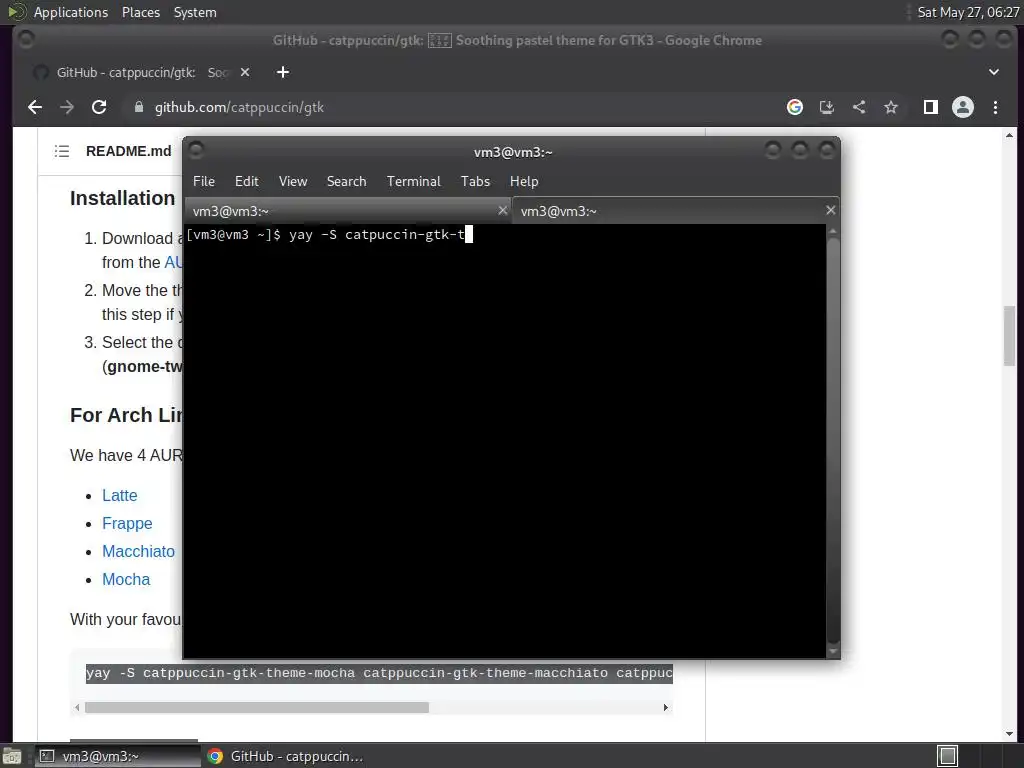Image resolution: width=1024 pixels, height=768 pixels.
Task: Open the README outline list icon
Action: click(x=62, y=152)
